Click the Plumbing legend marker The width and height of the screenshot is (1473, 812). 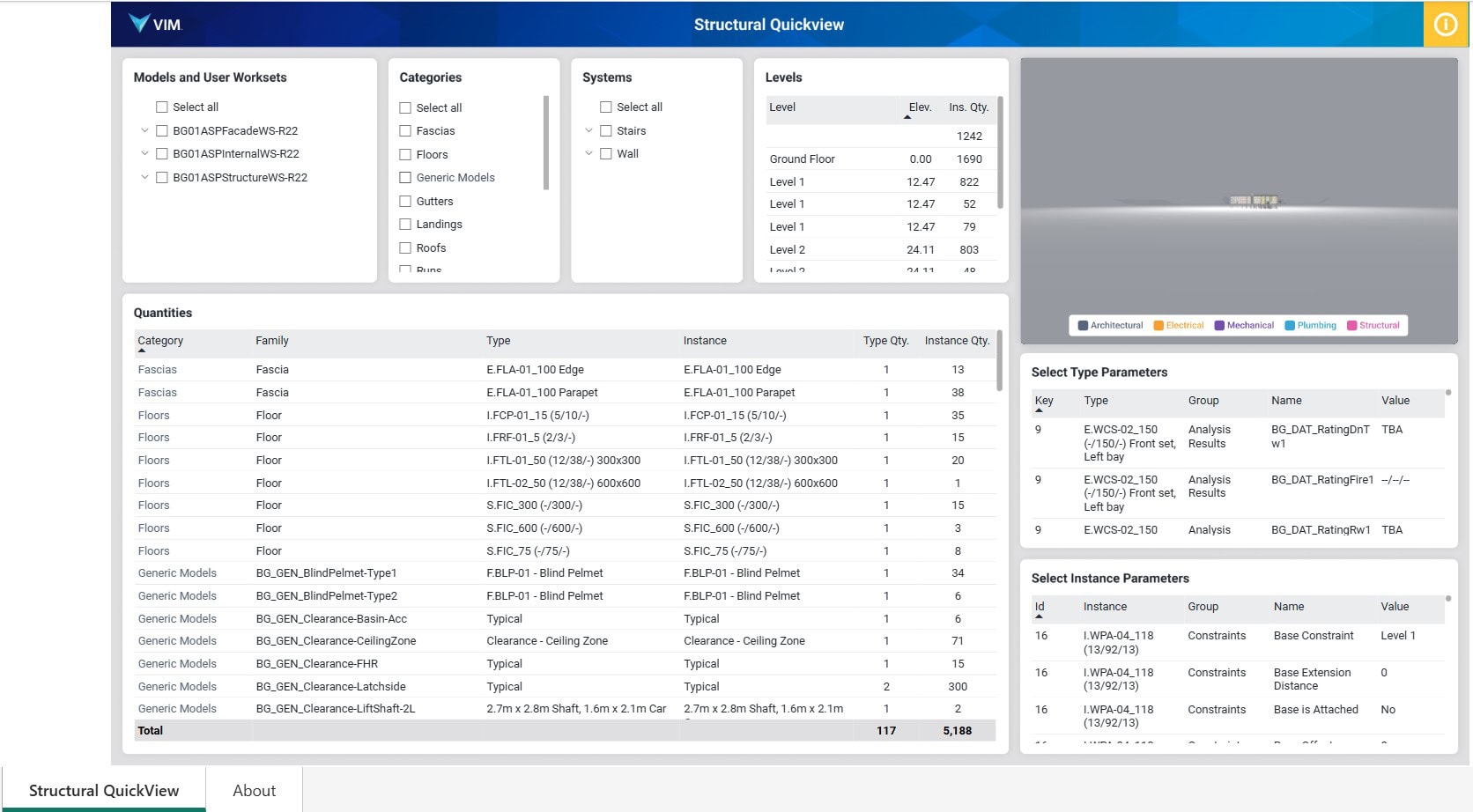(x=1290, y=326)
